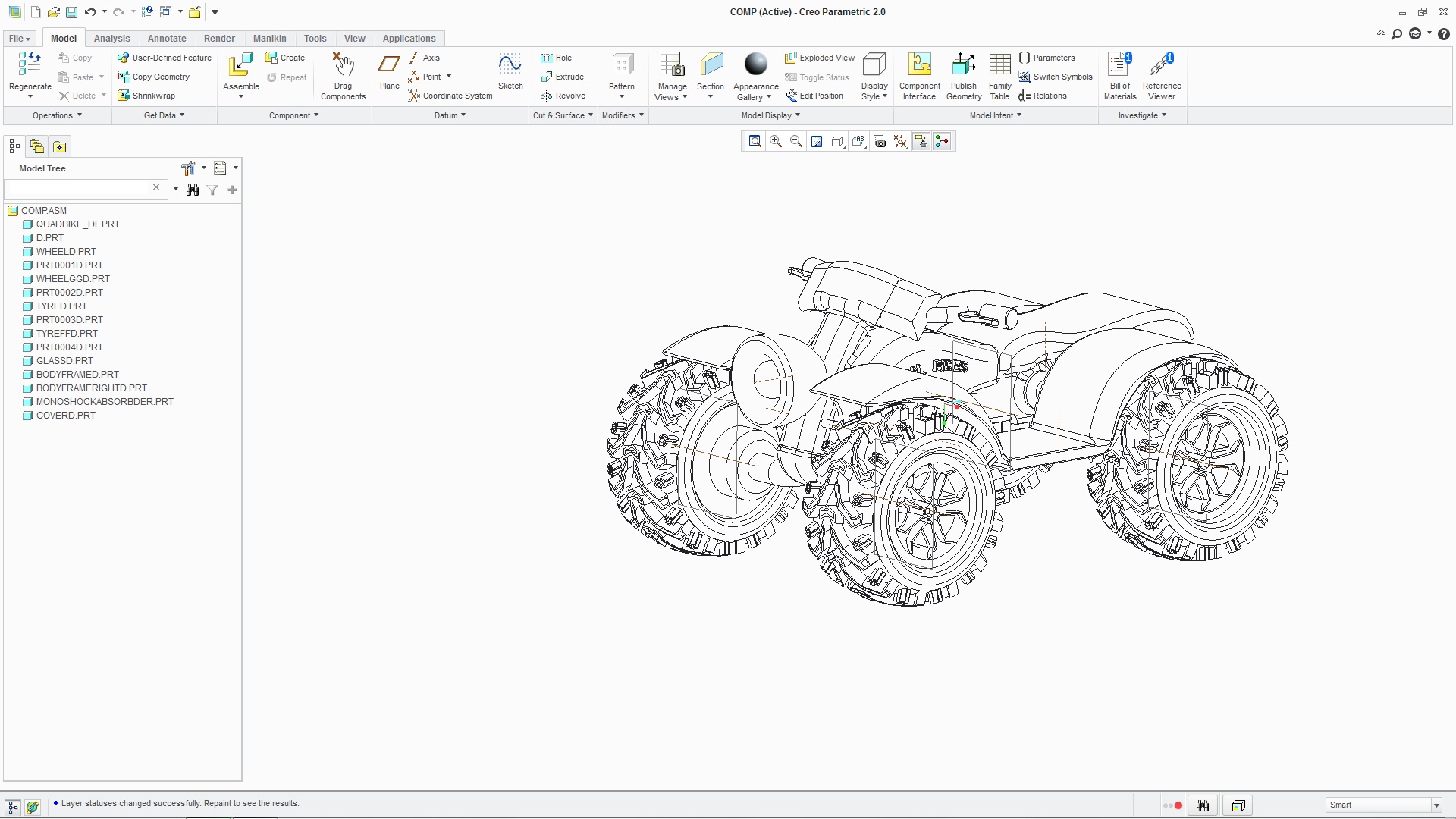
Task: Click the Repaint icon in graphics toolbar
Action: click(817, 142)
